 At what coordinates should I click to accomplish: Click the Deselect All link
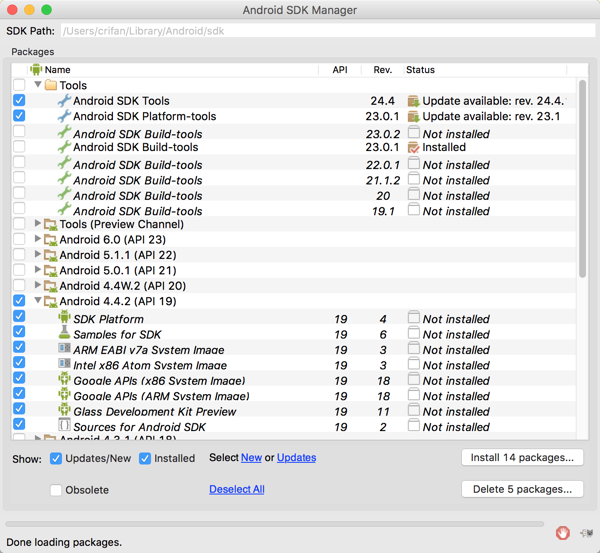(236, 490)
